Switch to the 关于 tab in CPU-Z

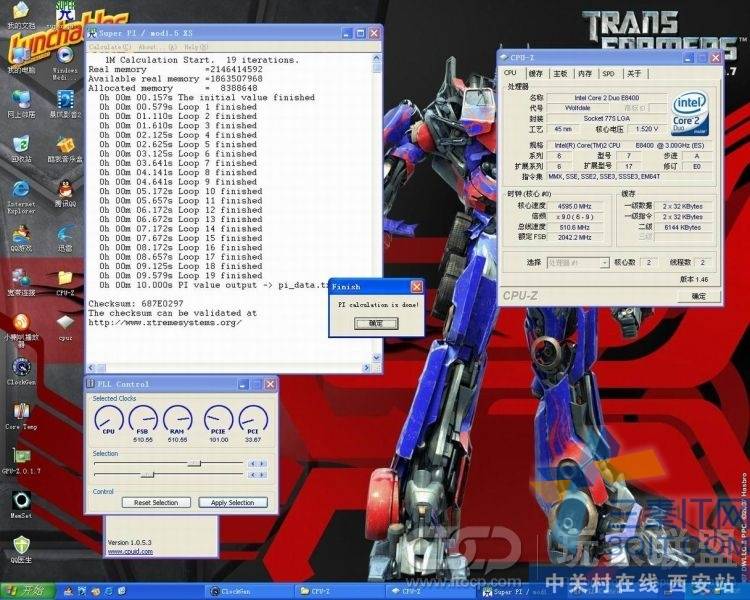pos(634,74)
